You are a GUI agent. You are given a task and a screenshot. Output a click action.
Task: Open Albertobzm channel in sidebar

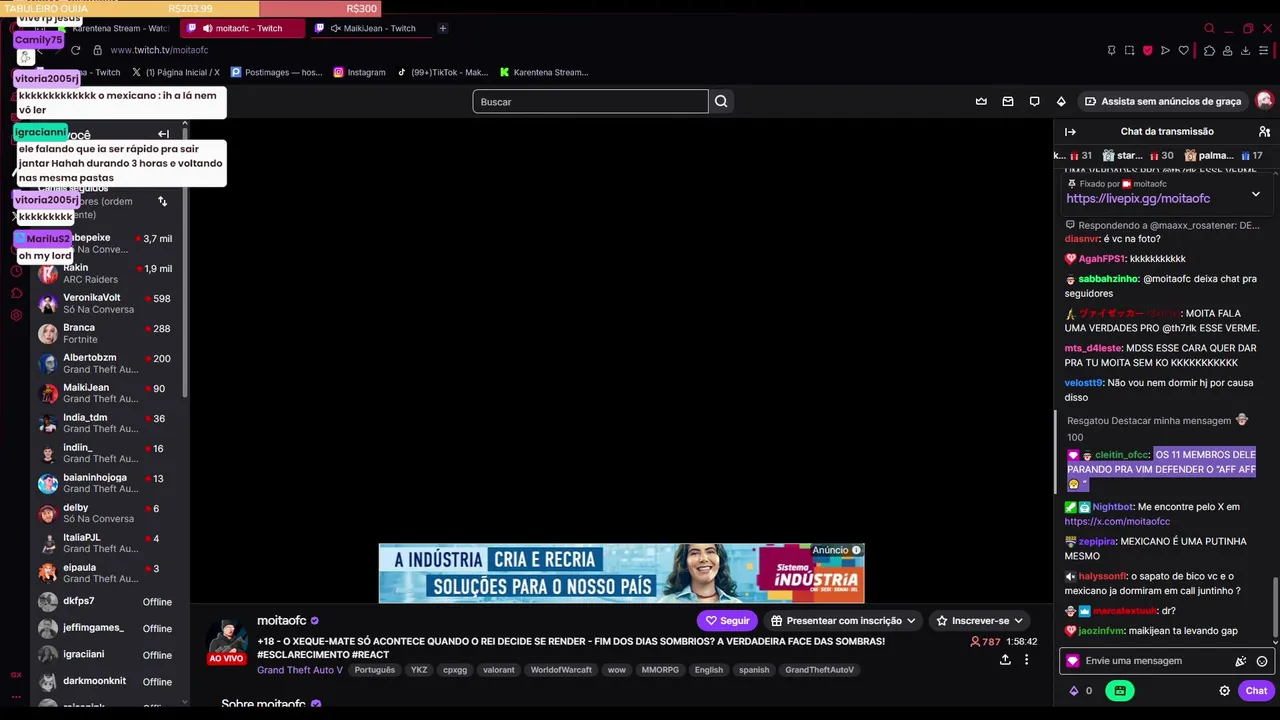point(105,363)
